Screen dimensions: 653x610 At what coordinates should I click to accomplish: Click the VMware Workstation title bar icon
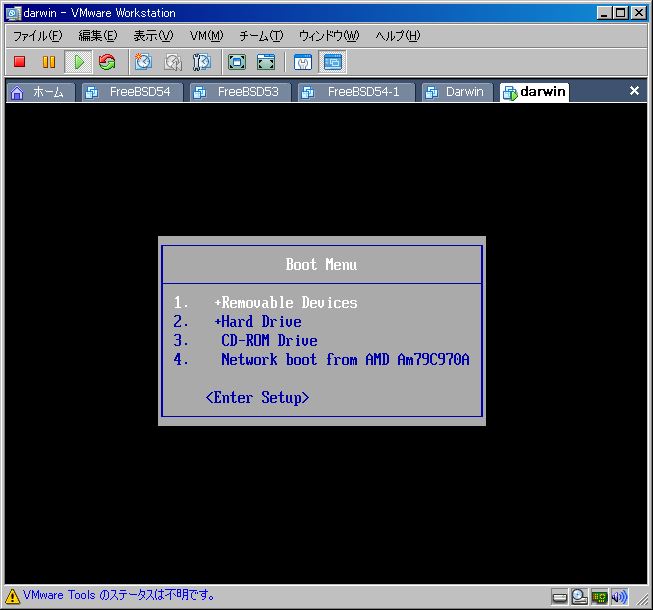pos(12,13)
